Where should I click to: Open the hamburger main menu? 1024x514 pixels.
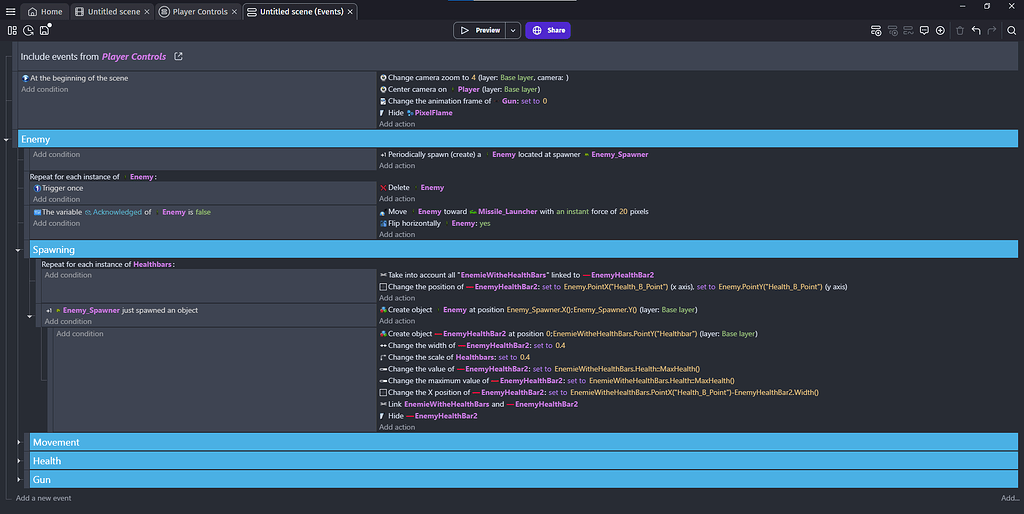pyautogui.click(x=10, y=11)
